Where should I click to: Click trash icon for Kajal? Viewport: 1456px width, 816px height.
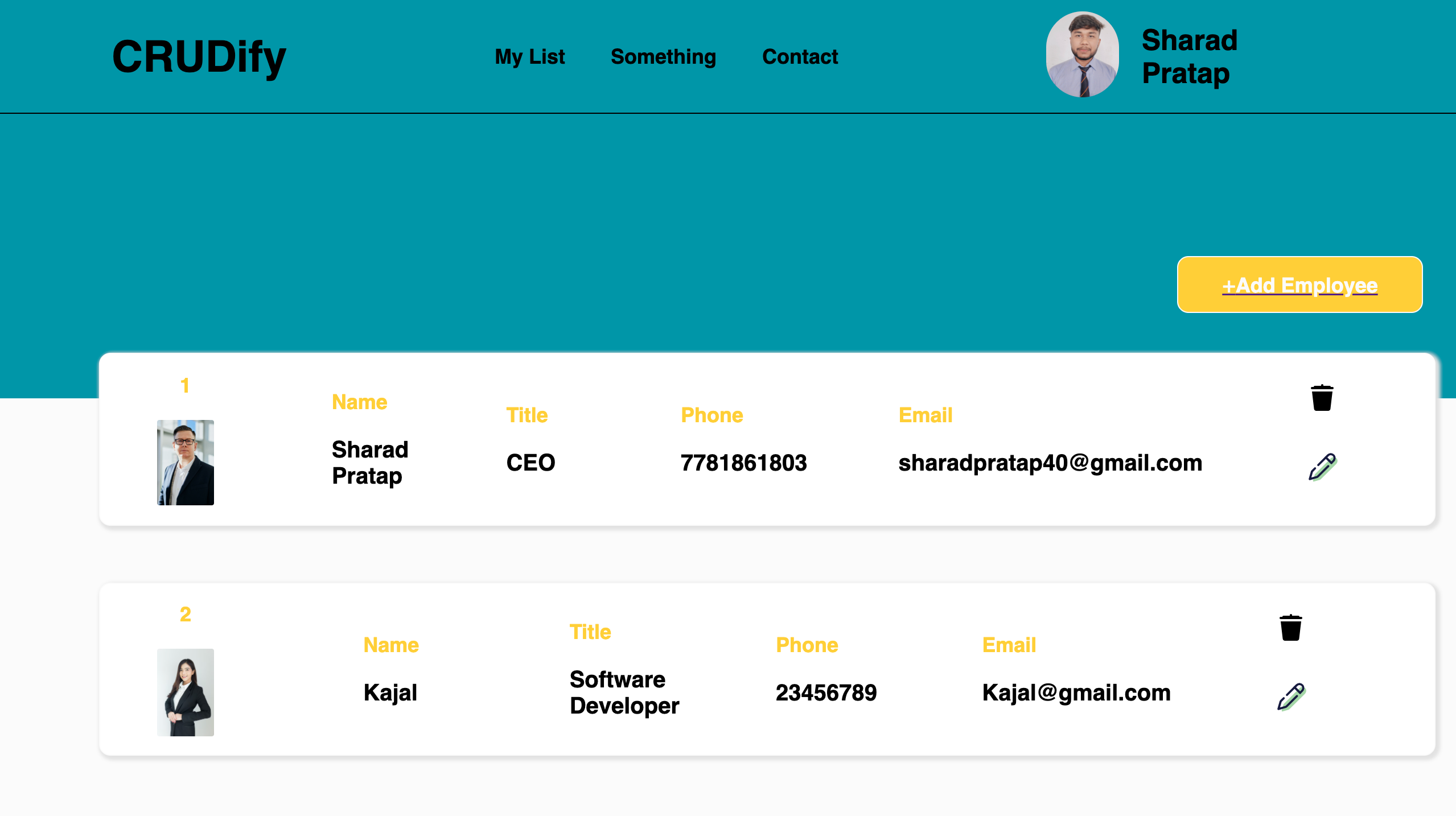(x=1290, y=628)
